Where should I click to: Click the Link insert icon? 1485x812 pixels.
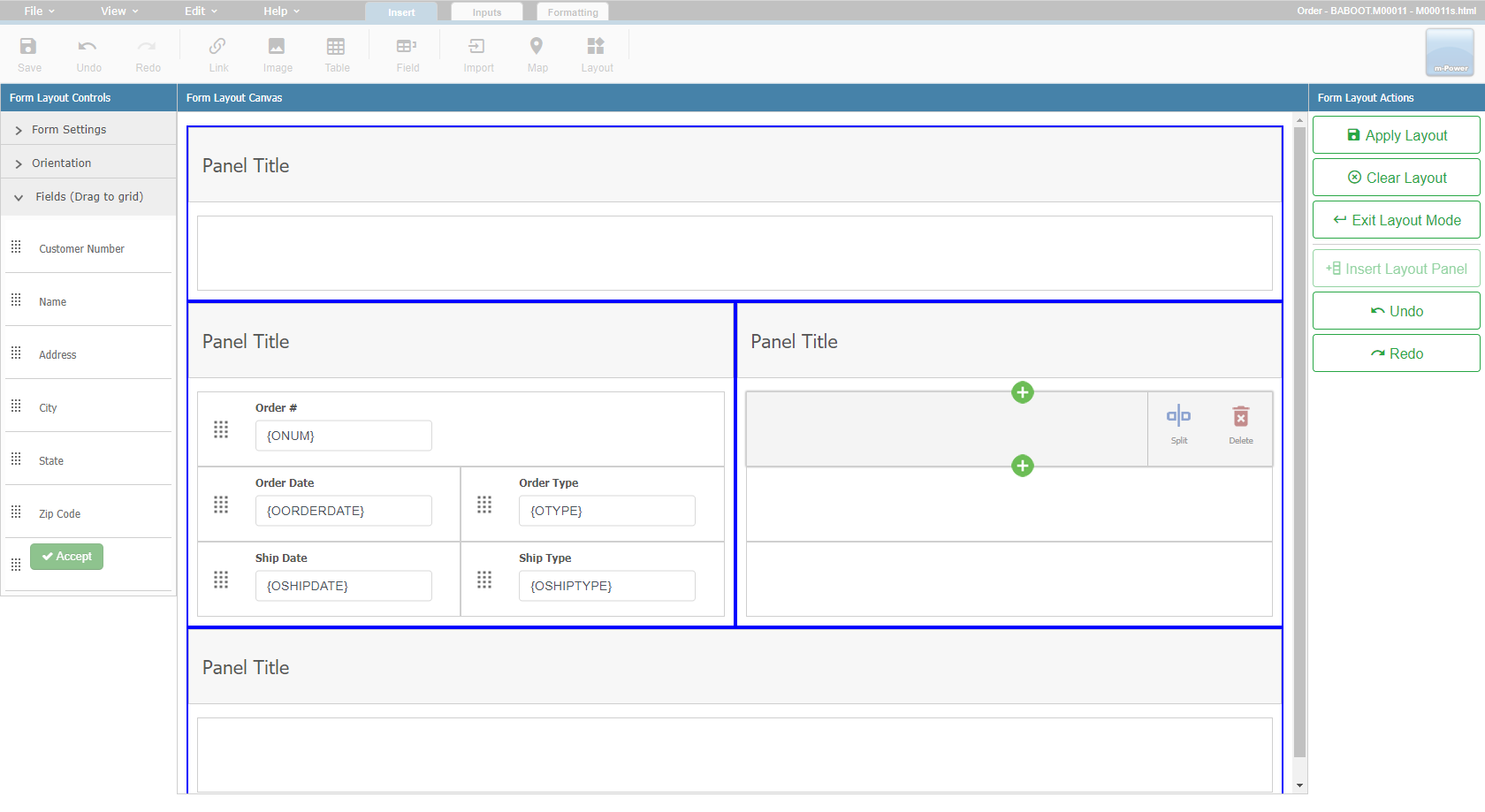coord(217,54)
